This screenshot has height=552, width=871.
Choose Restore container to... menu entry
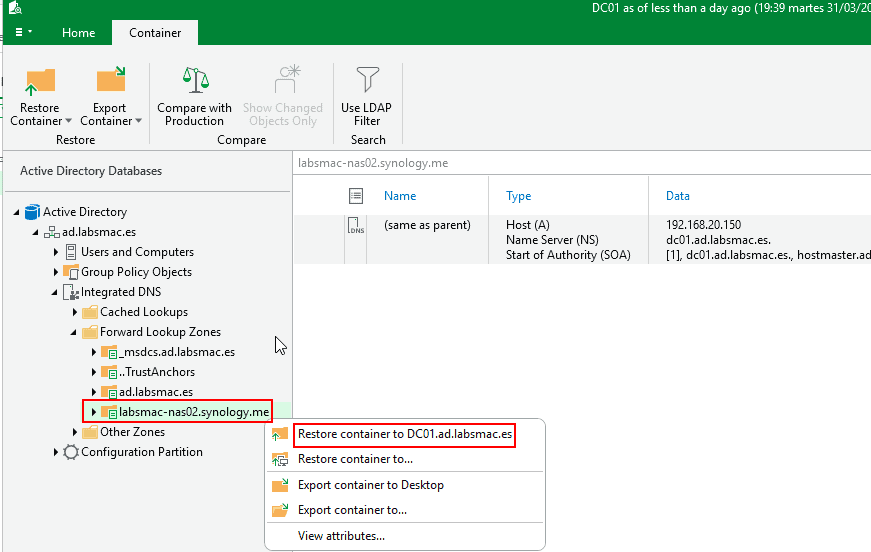[x=405, y=459]
